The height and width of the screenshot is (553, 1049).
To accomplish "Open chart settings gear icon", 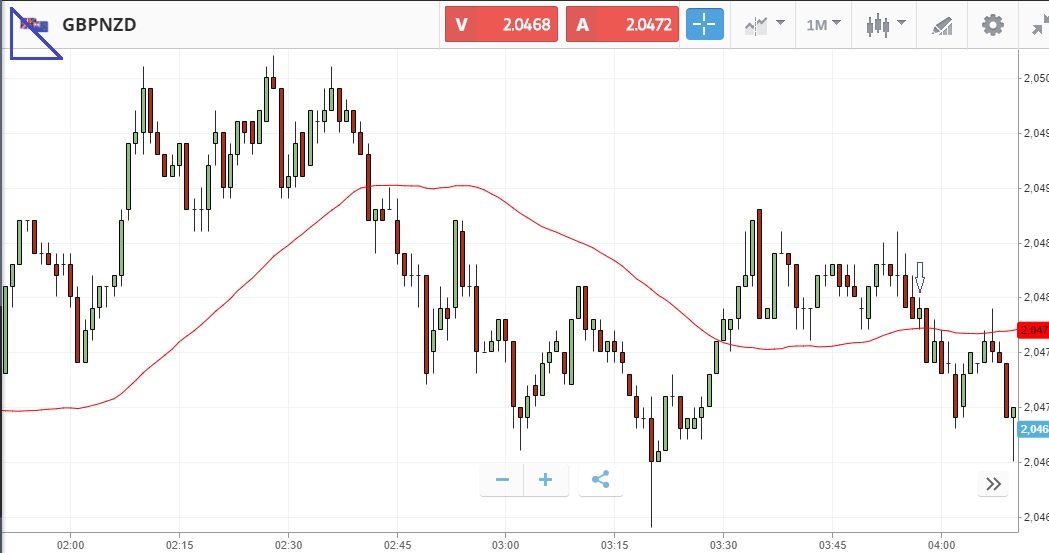I will tap(992, 25).
